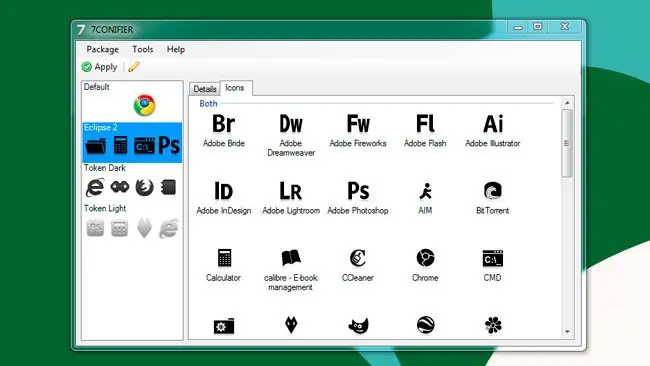Select the Adobe InDesign icon
The height and width of the screenshot is (366, 650).
pyautogui.click(x=223, y=191)
